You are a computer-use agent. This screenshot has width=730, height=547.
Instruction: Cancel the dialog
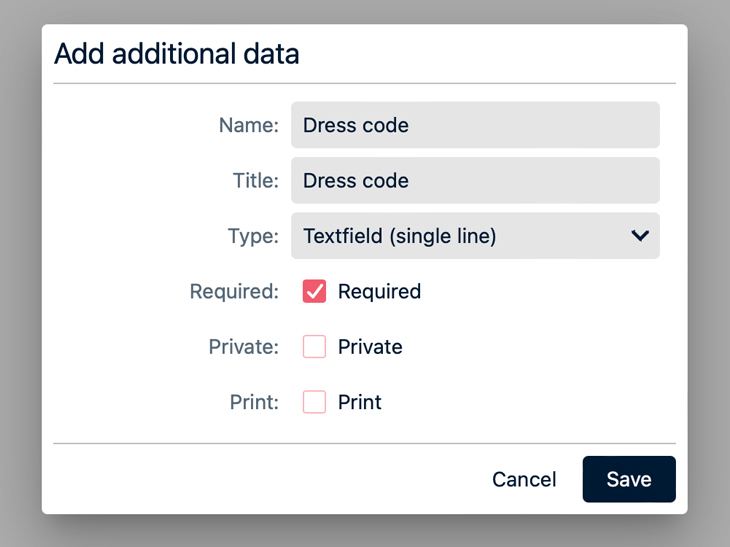[x=524, y=479]
